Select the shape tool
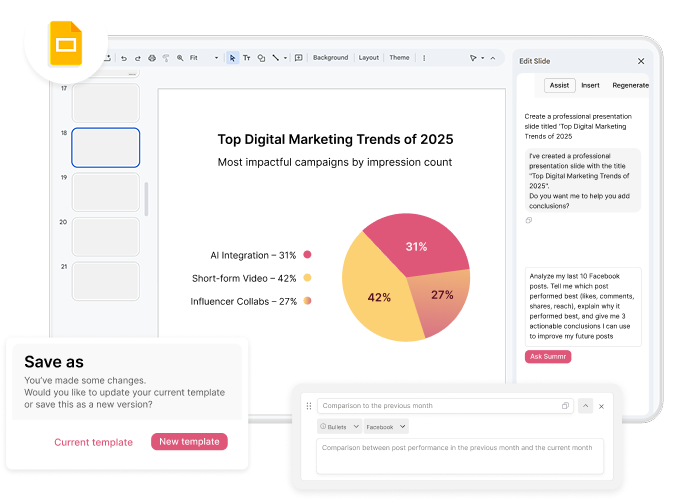This screenshot has height=501, width=677. tap(261, 58)
